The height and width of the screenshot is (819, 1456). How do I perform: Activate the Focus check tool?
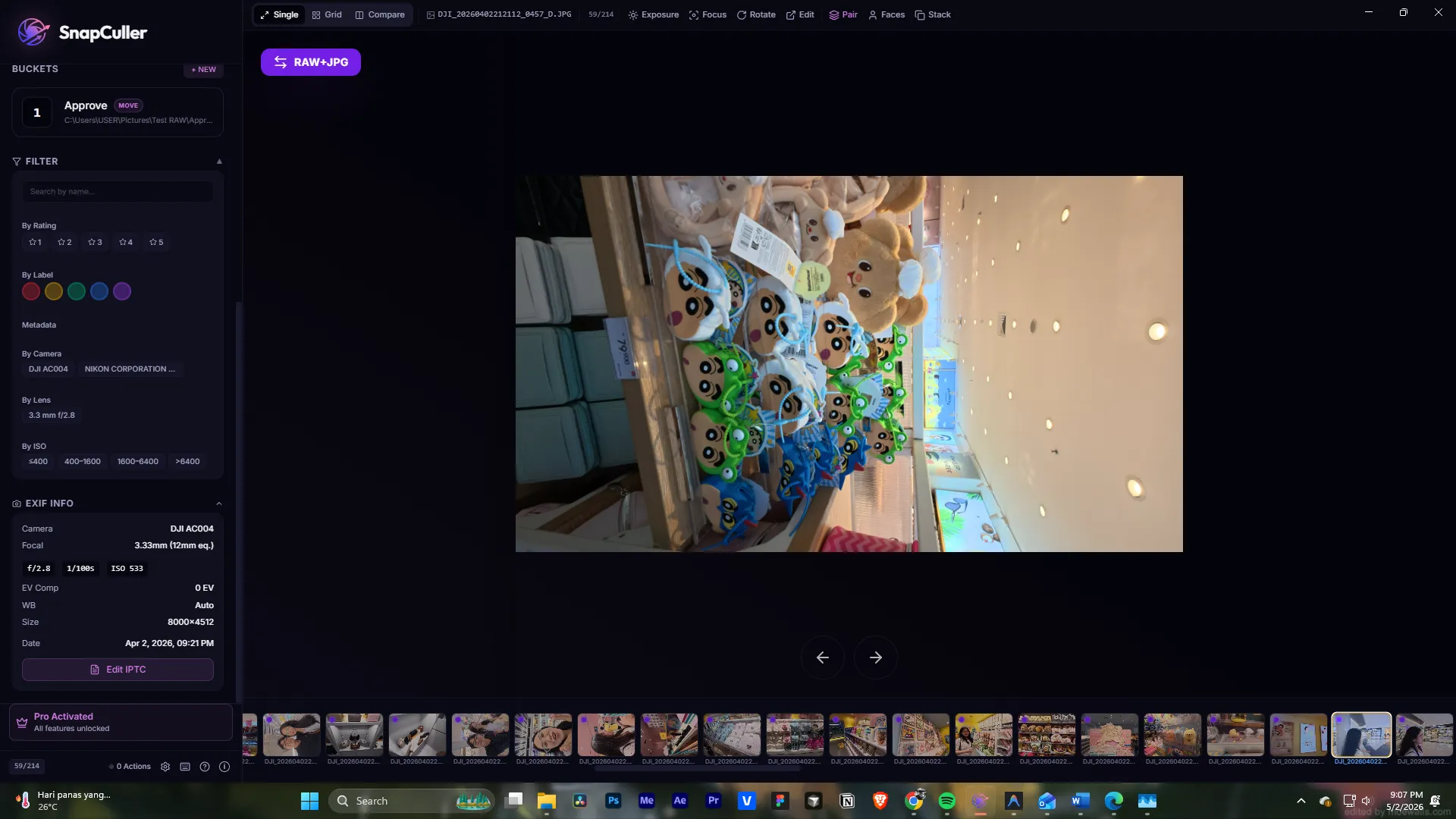coord(708,14)
